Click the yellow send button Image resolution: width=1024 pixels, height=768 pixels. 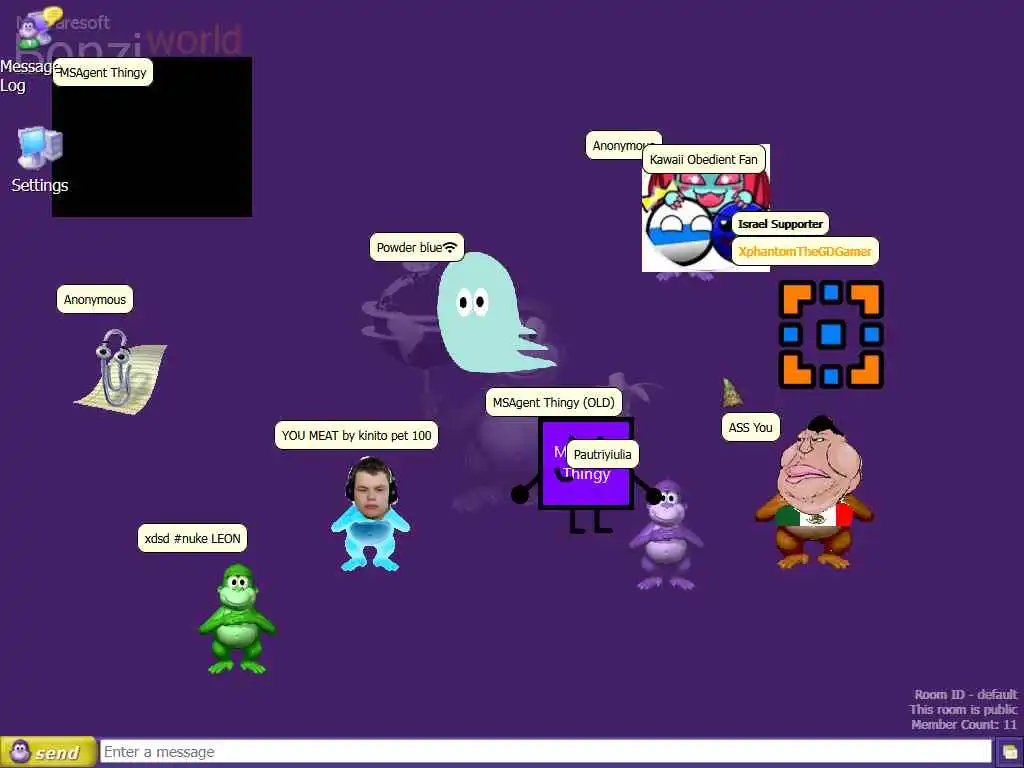[x=48, y=752]
